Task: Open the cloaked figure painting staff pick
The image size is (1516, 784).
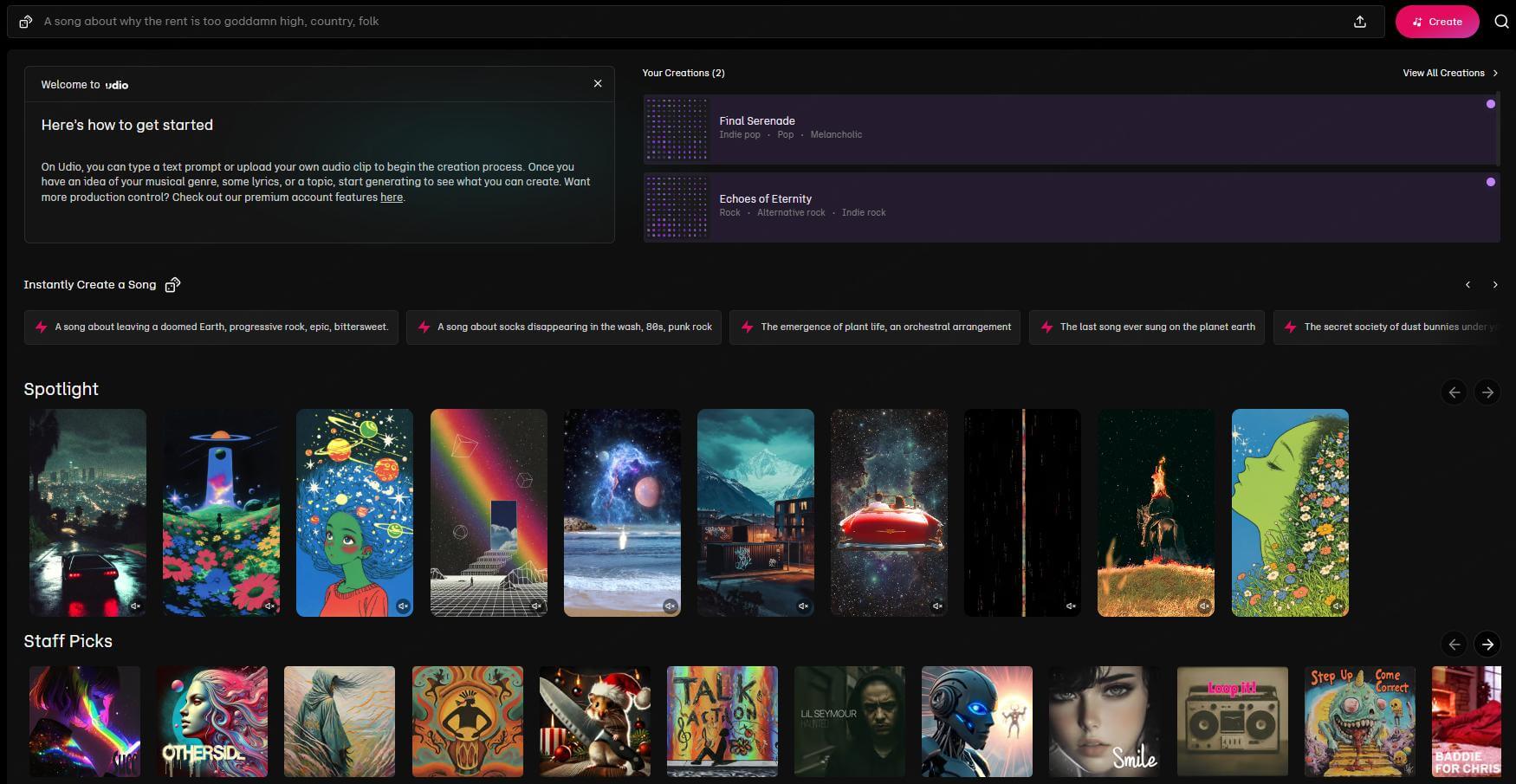Action: 340,722
